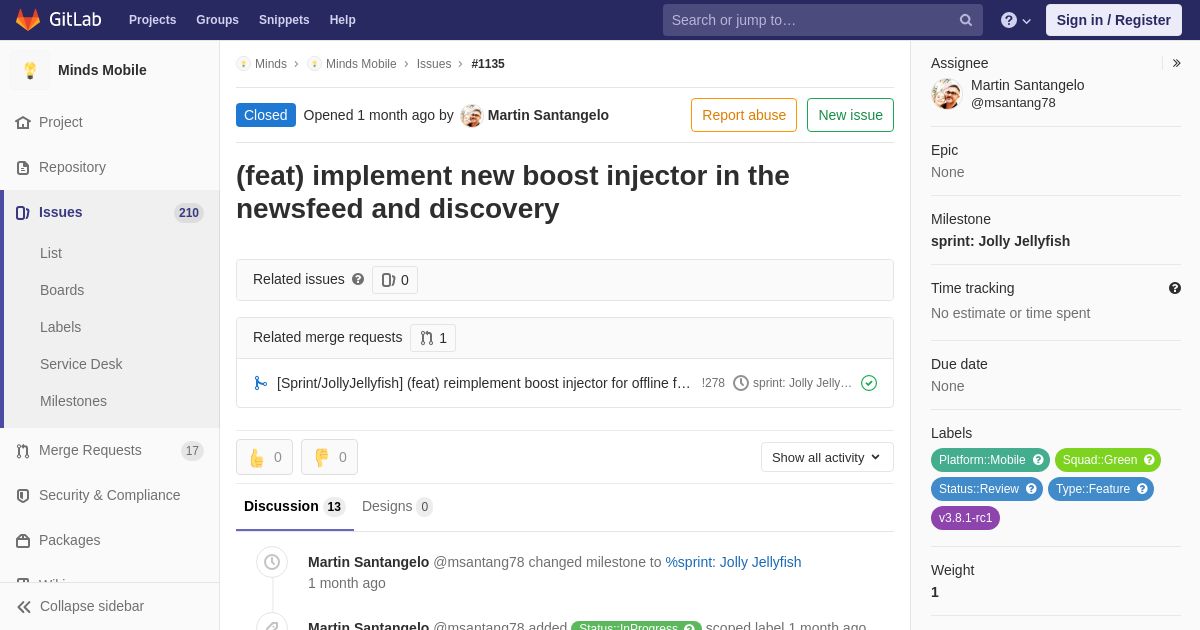
Task: Open issue Boards
Action: (62, 290)
